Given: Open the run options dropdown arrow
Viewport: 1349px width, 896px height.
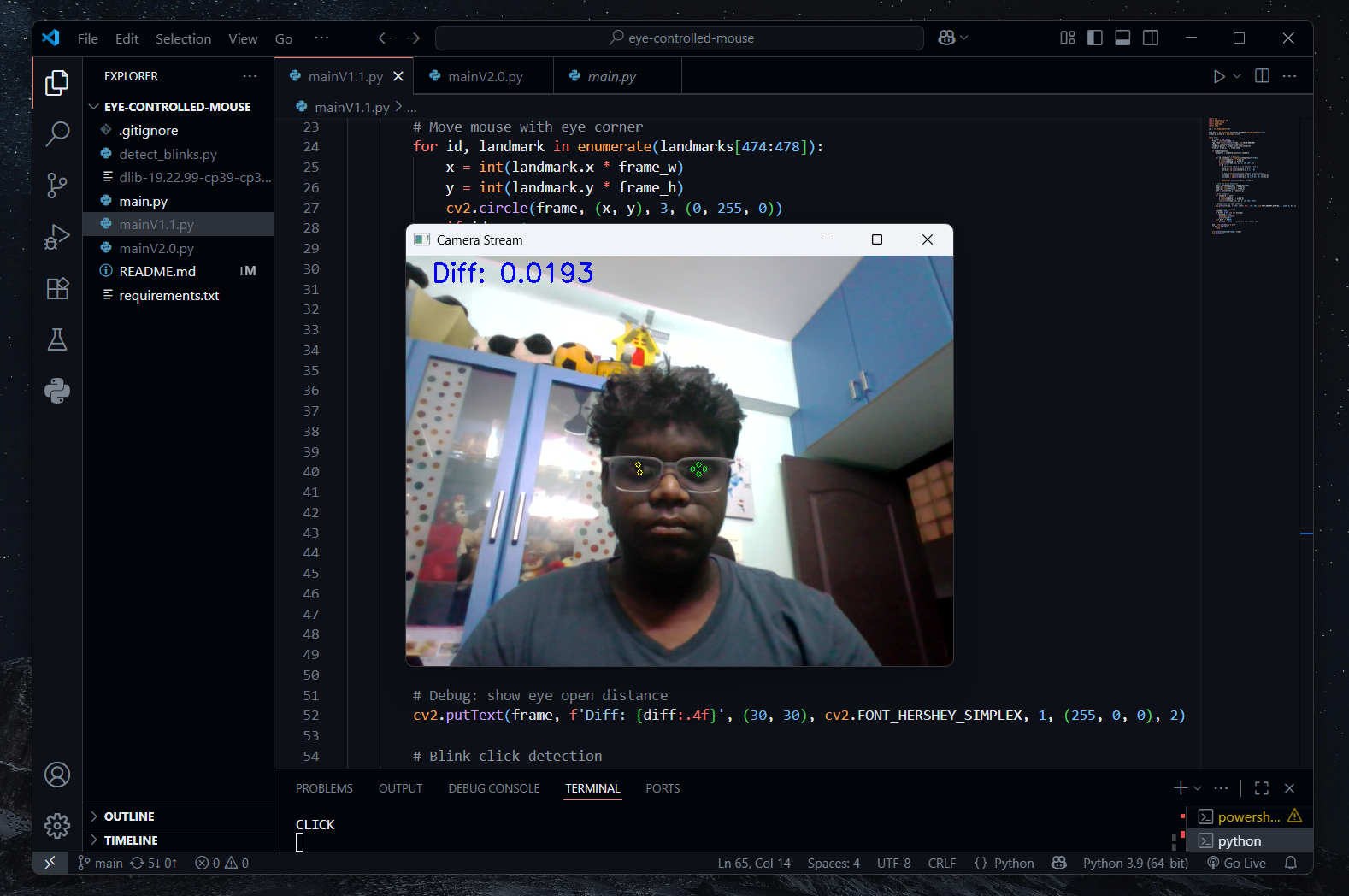Looking at the screenshot, I should coord(1237,76).
